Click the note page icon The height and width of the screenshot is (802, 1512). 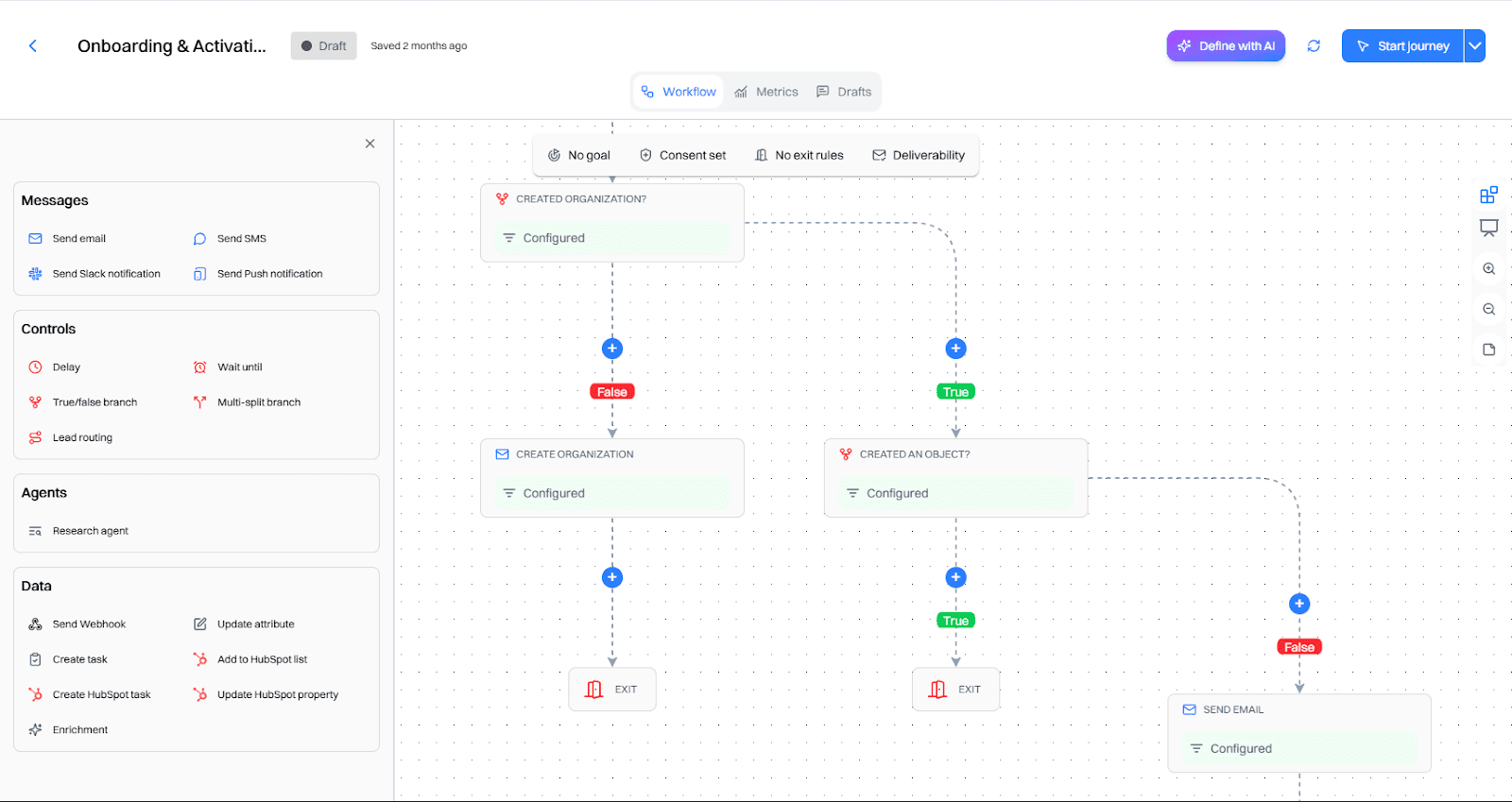pos(1488,350)
